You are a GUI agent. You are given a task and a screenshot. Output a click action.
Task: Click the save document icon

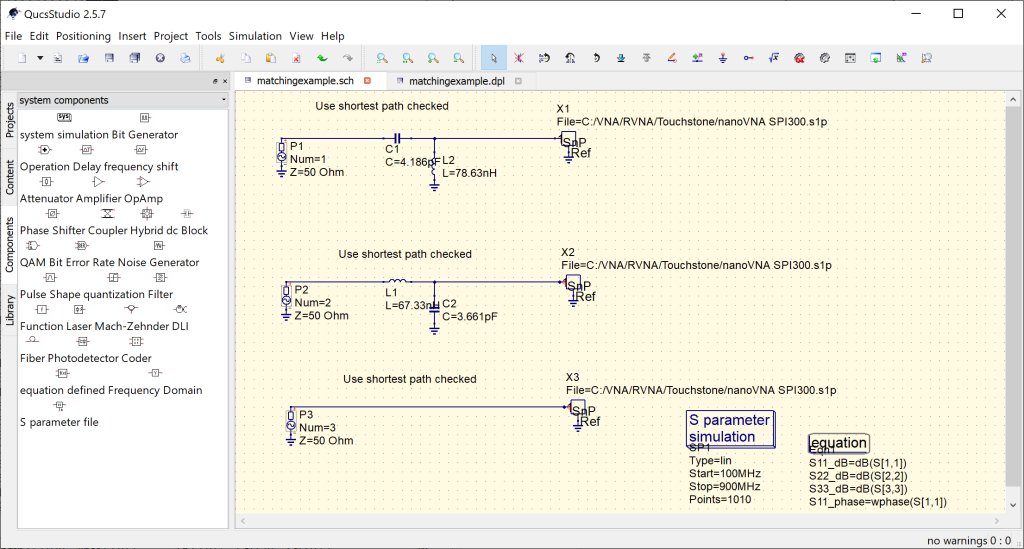pyautogui.click(x=109, y=58)
